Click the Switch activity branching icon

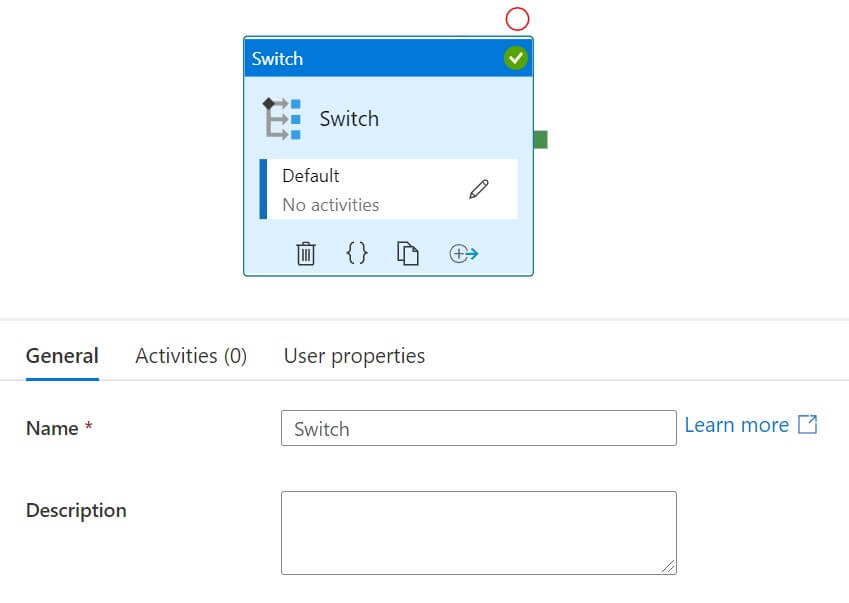282,118
